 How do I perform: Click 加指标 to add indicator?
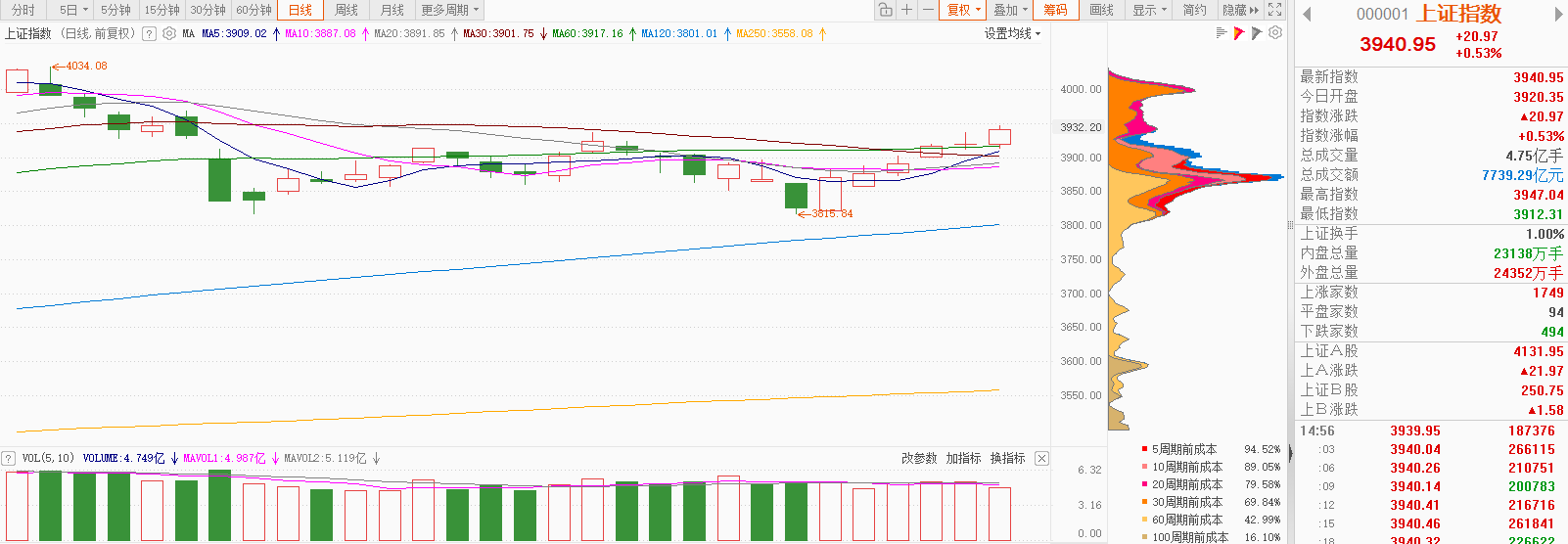[963, 458]
